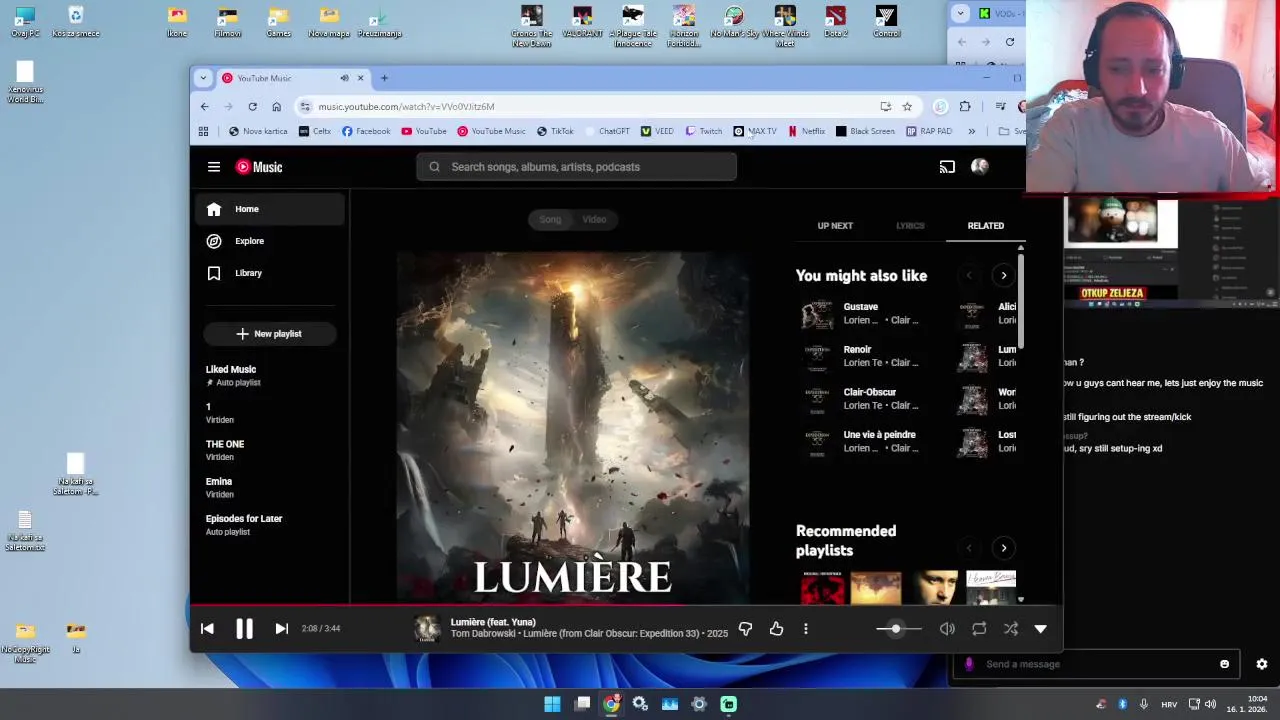This screenshot has width=1280, height=720.
Task: Open the account avatar menu
Action: [979, 167]
